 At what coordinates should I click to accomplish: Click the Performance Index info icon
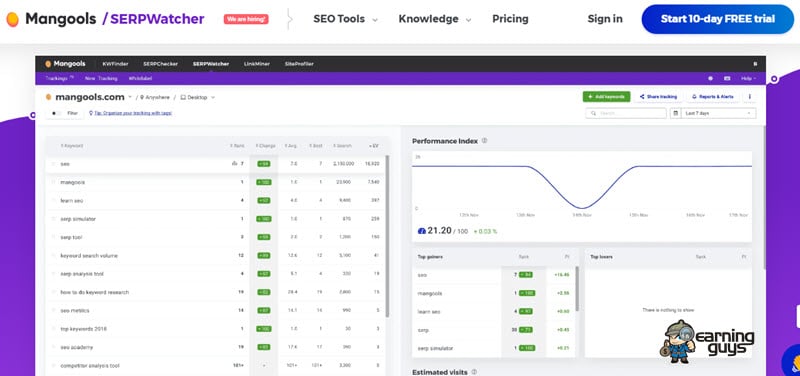[484, 141]
